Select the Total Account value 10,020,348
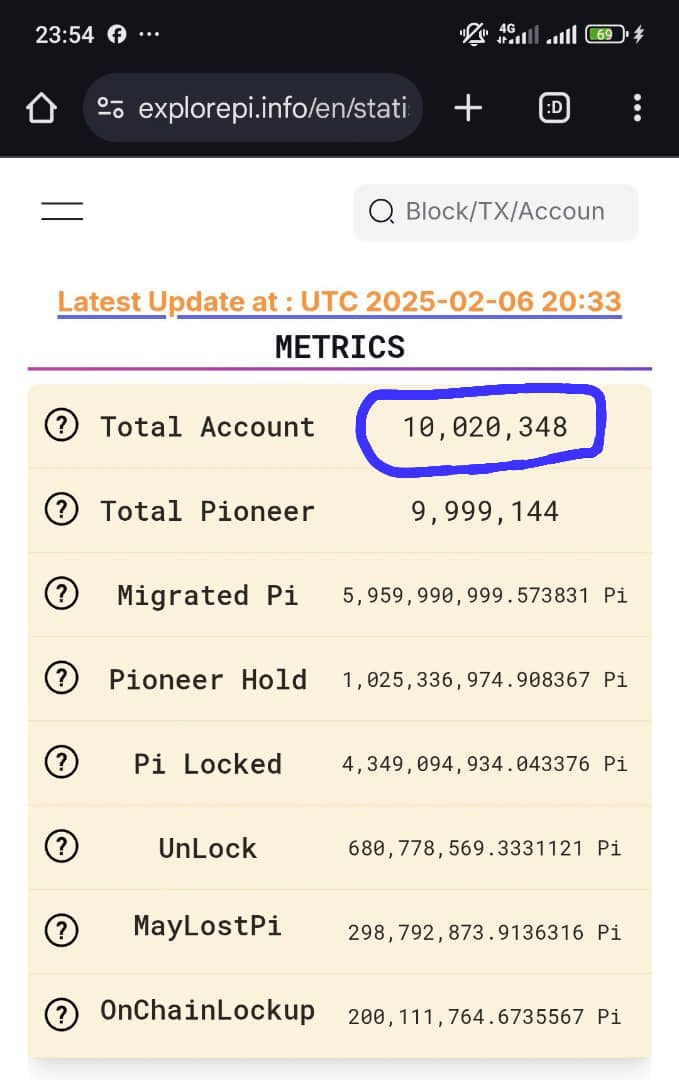Viewport: 679px width, 1080px height. [485, 427]
